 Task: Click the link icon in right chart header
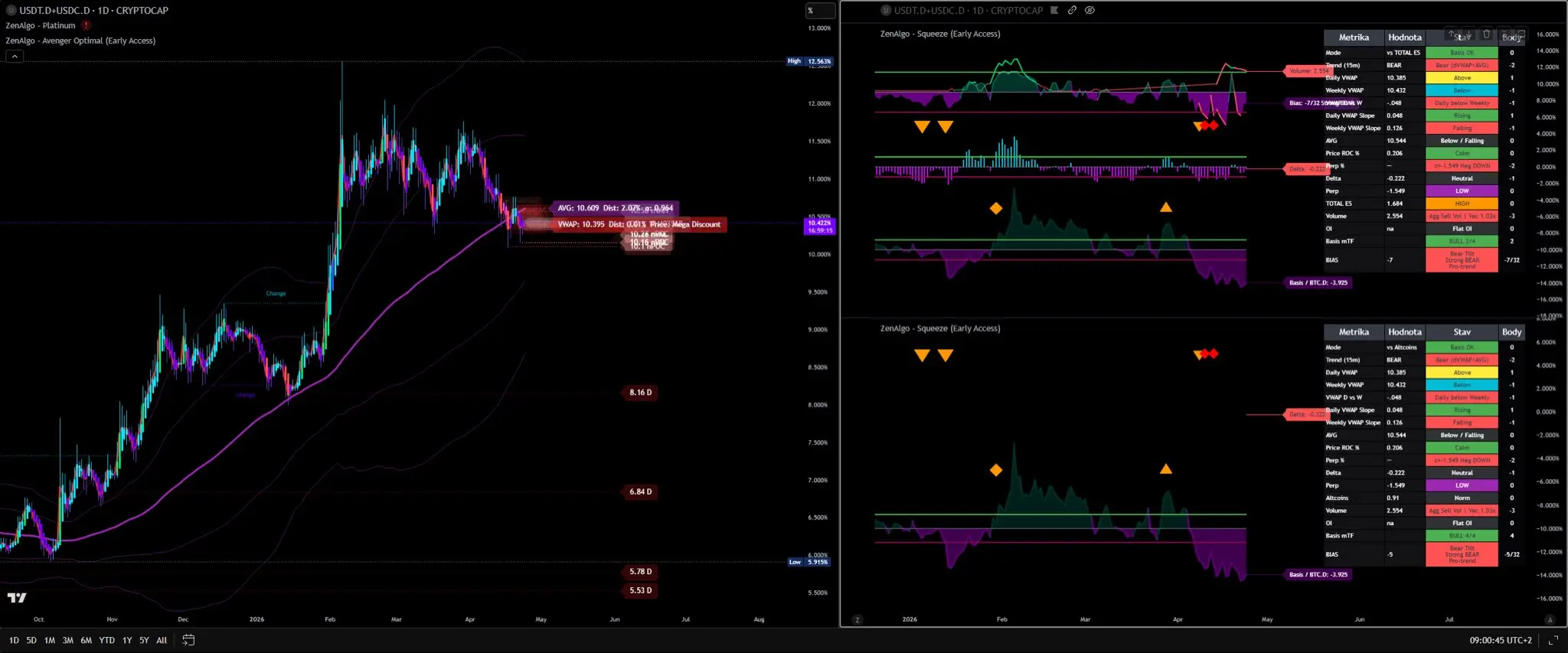pyautogui.click(x=1072, y=10)
